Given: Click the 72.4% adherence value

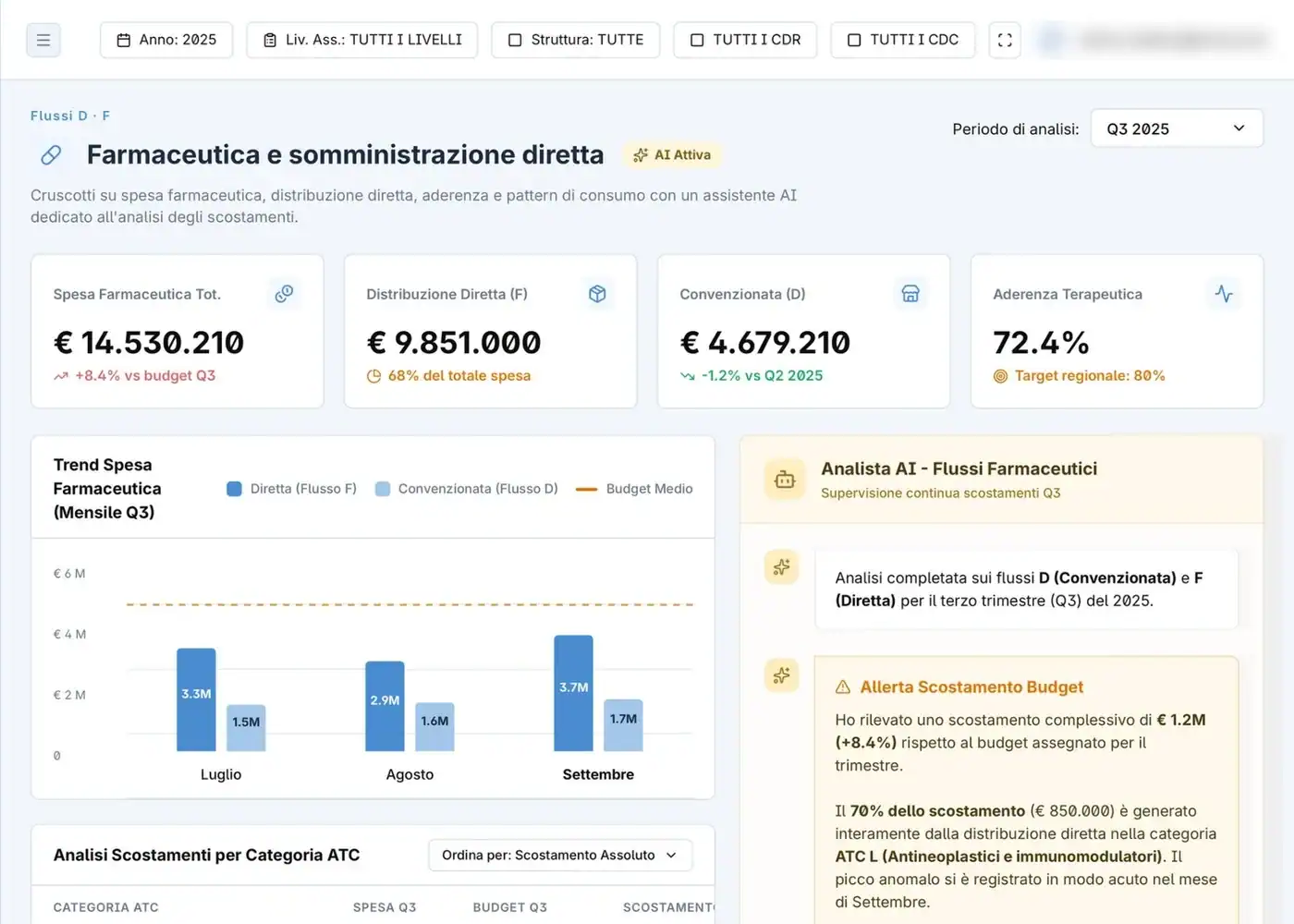Looking at the screenshot, I should coord(1041,343).
